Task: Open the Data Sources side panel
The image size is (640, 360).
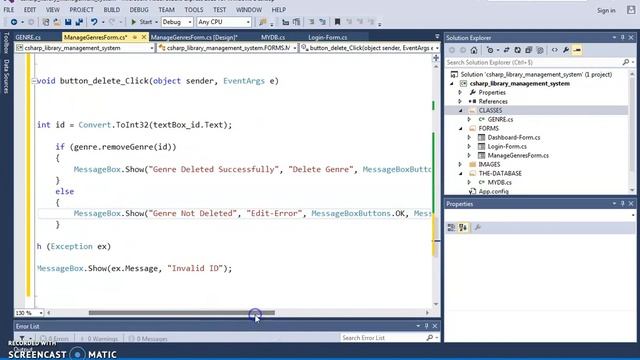Action: (x=6, y=76)
